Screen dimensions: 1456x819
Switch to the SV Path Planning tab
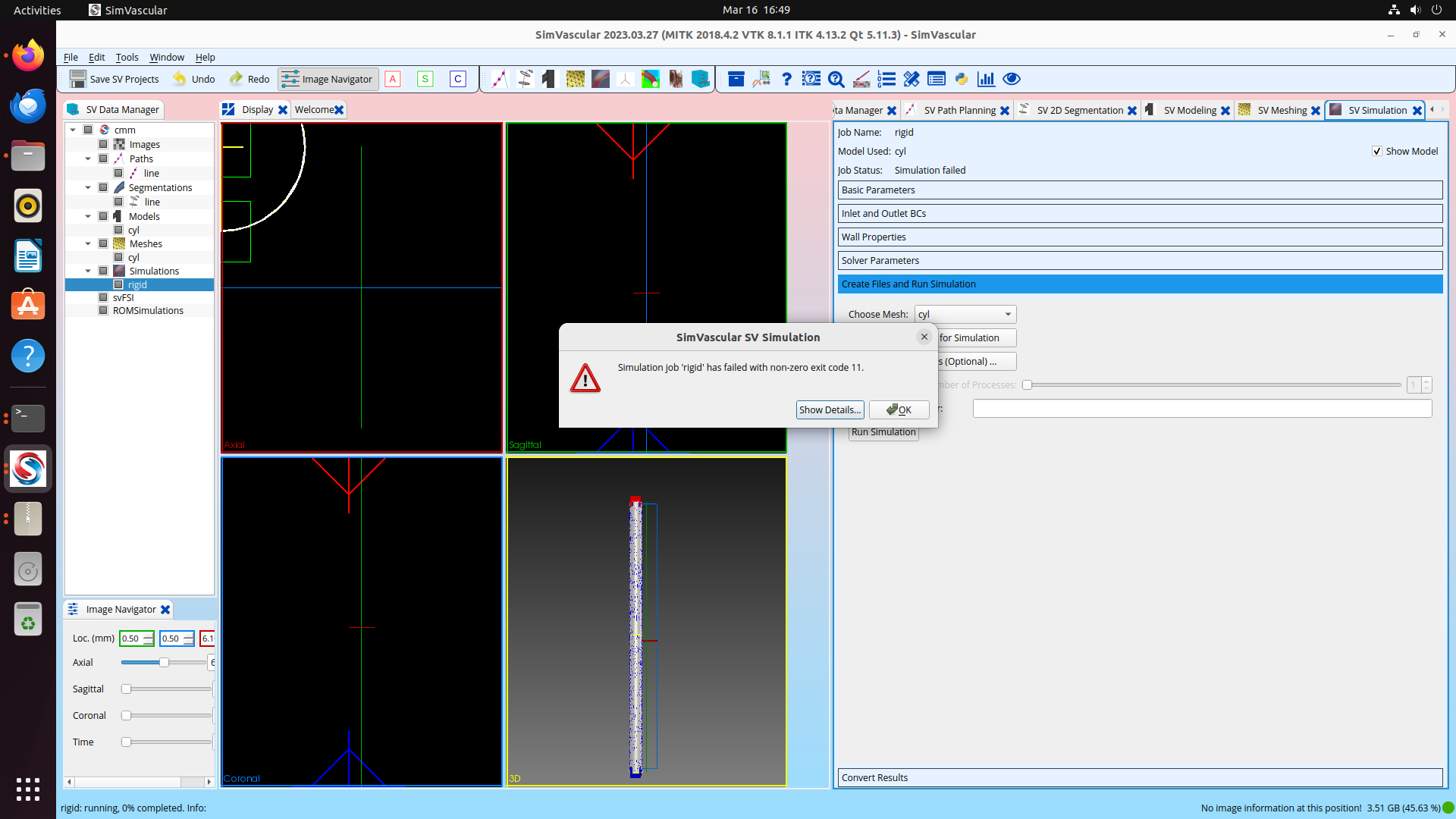[x=959, y=110]
